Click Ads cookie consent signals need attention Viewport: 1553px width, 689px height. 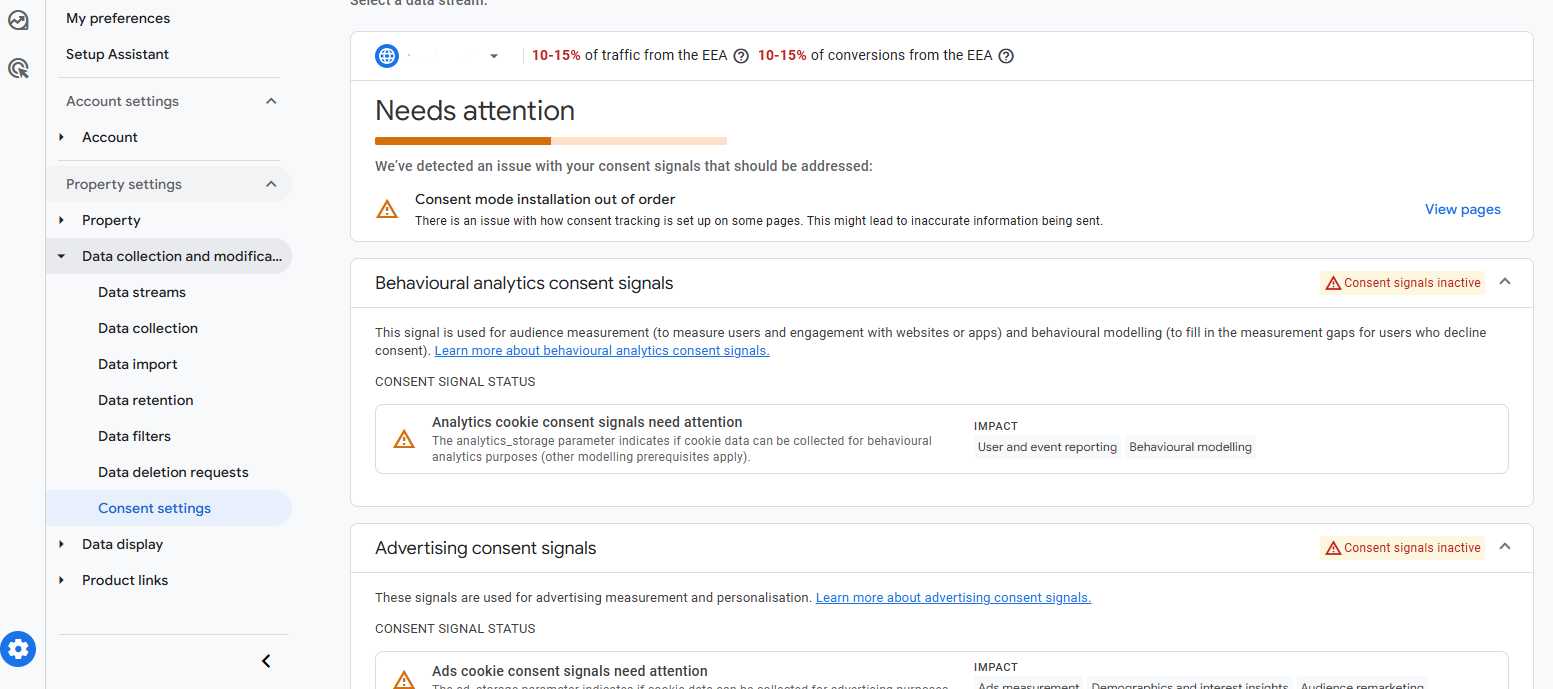(570, 671)
